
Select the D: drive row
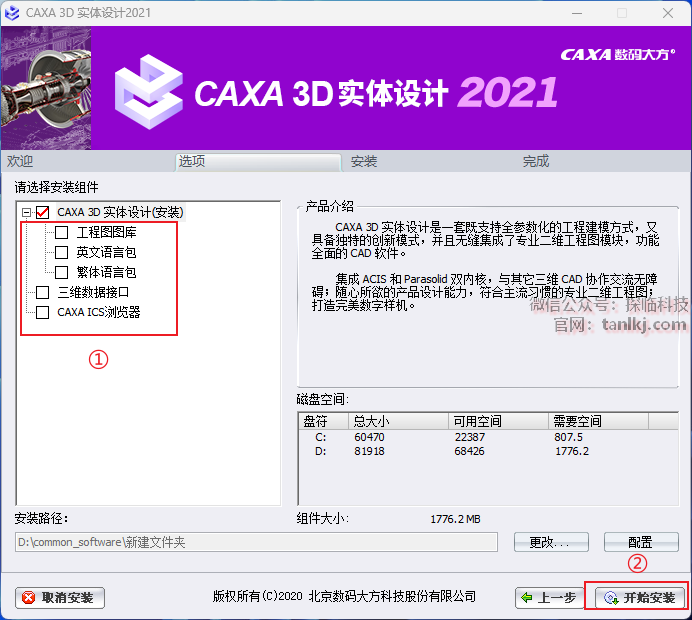(x=488, y=451)
